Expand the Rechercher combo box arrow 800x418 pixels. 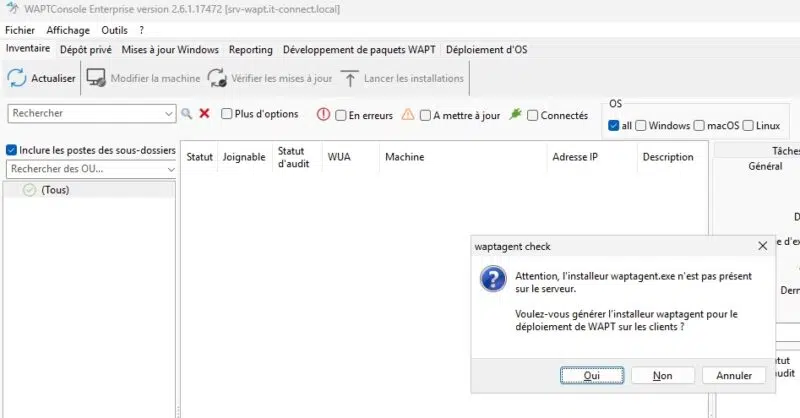point(169,113)
